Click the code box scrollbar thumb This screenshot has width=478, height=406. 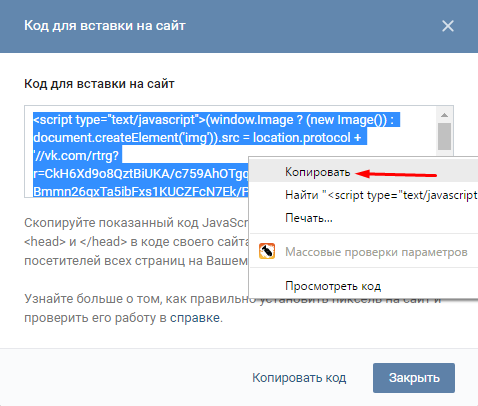click(444, 137)
